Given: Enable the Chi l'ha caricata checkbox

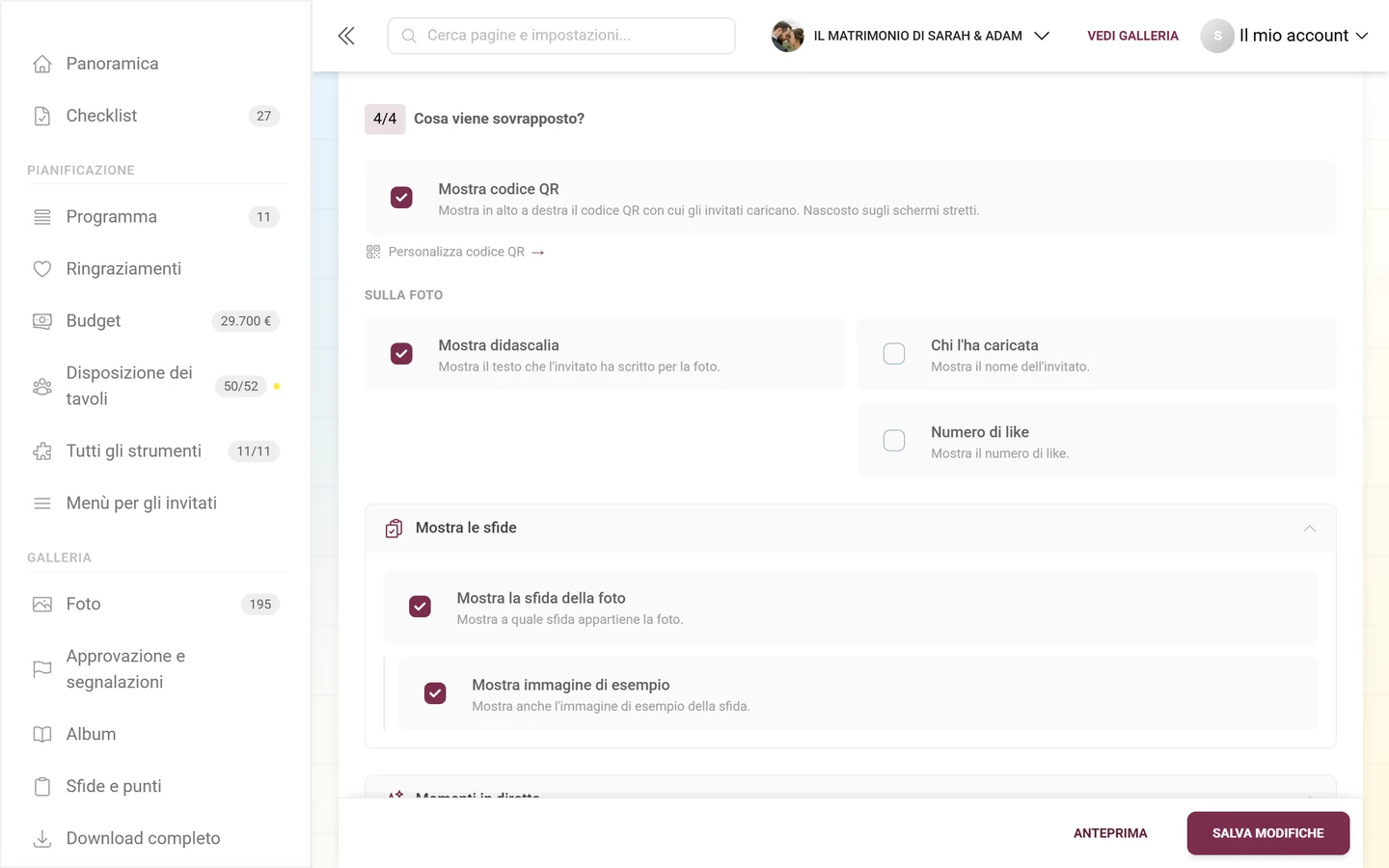Looking at the screenshot, I should [x=894, y=354].
